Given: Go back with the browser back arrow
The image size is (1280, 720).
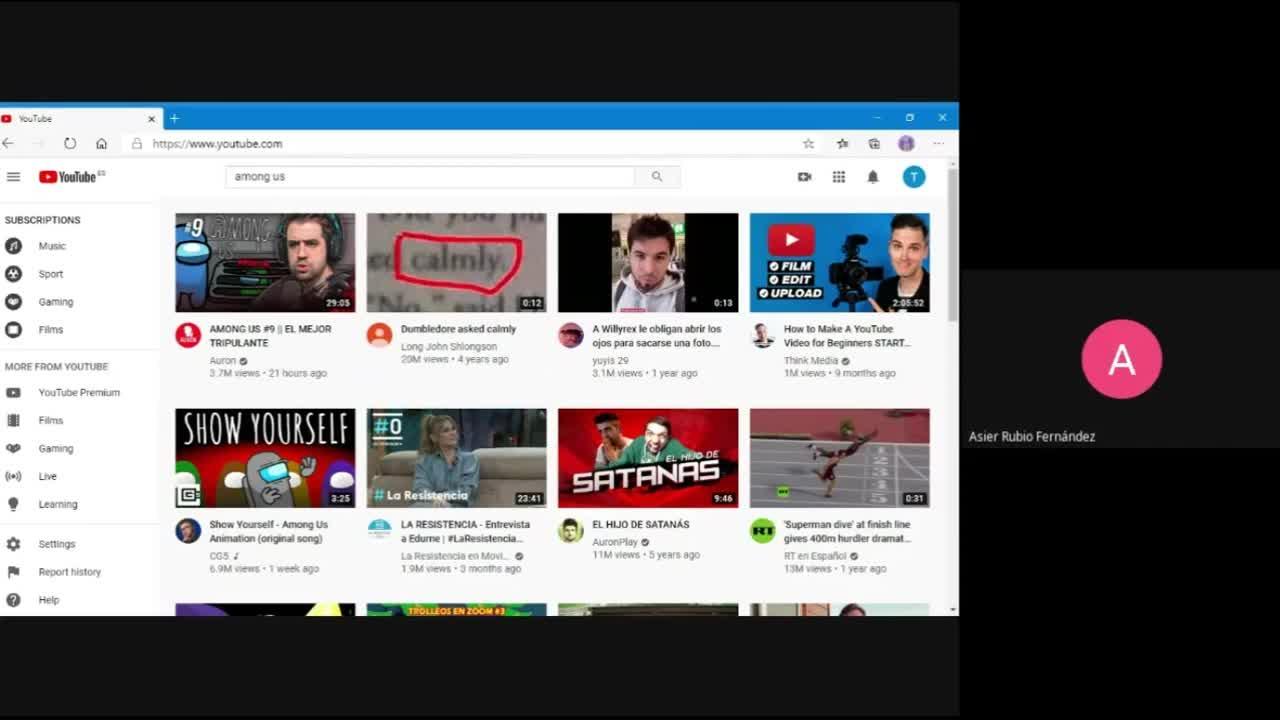Looking at the screenshot, I should (8, 144).
